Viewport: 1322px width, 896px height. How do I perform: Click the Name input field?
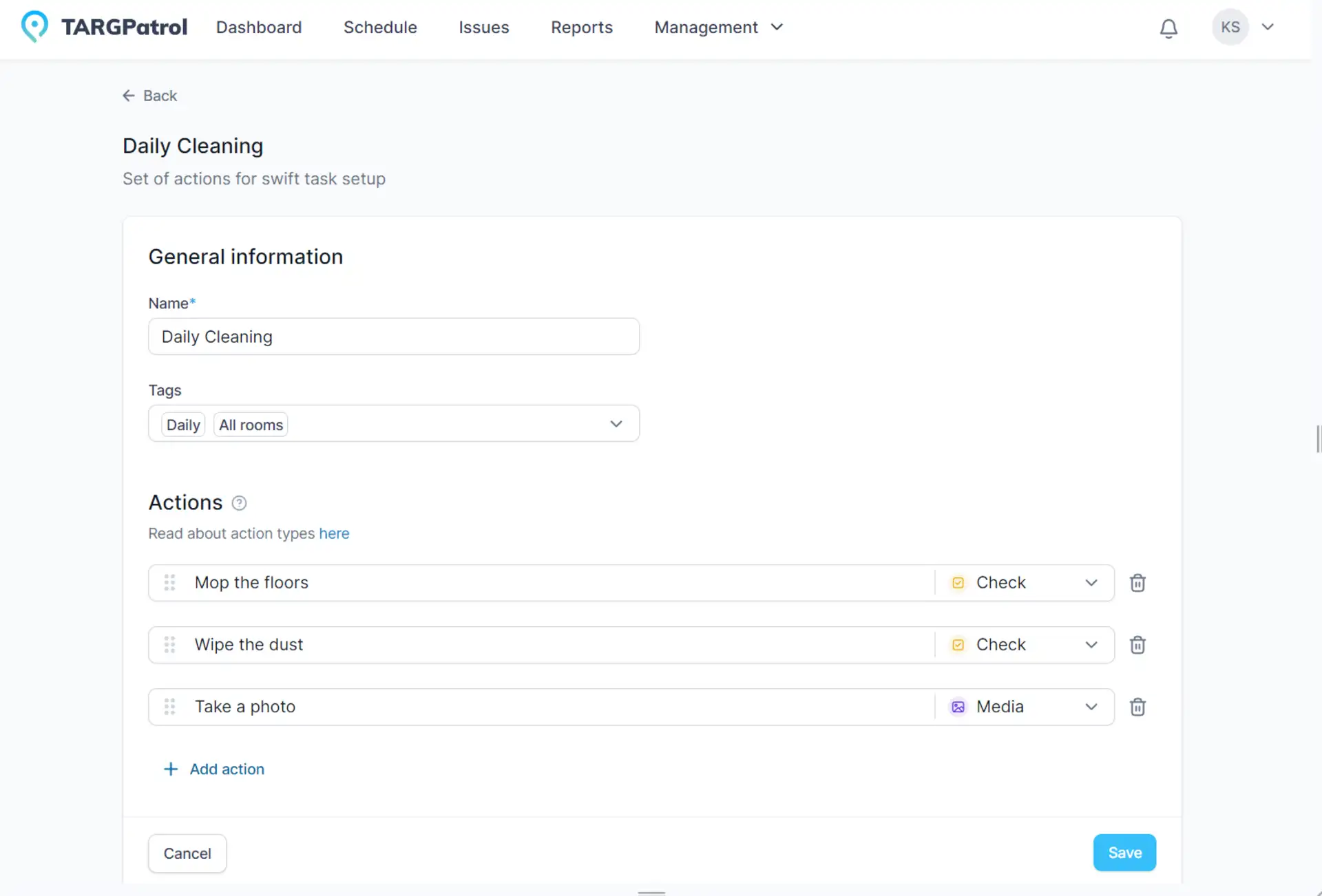pyautogui.click(x=393, y=337)
